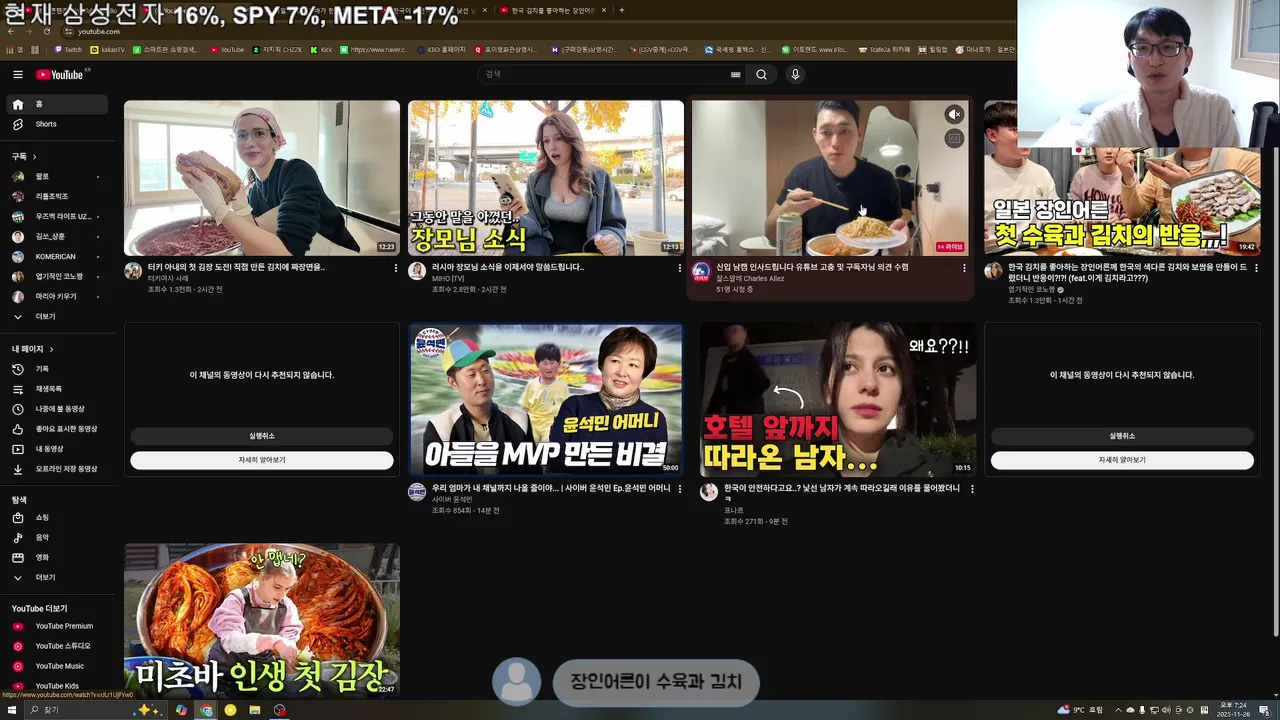The image size is (1280, 720).
Task: Open options menu for 일본 장인어른 video
Action: [x=1256, y=268]
